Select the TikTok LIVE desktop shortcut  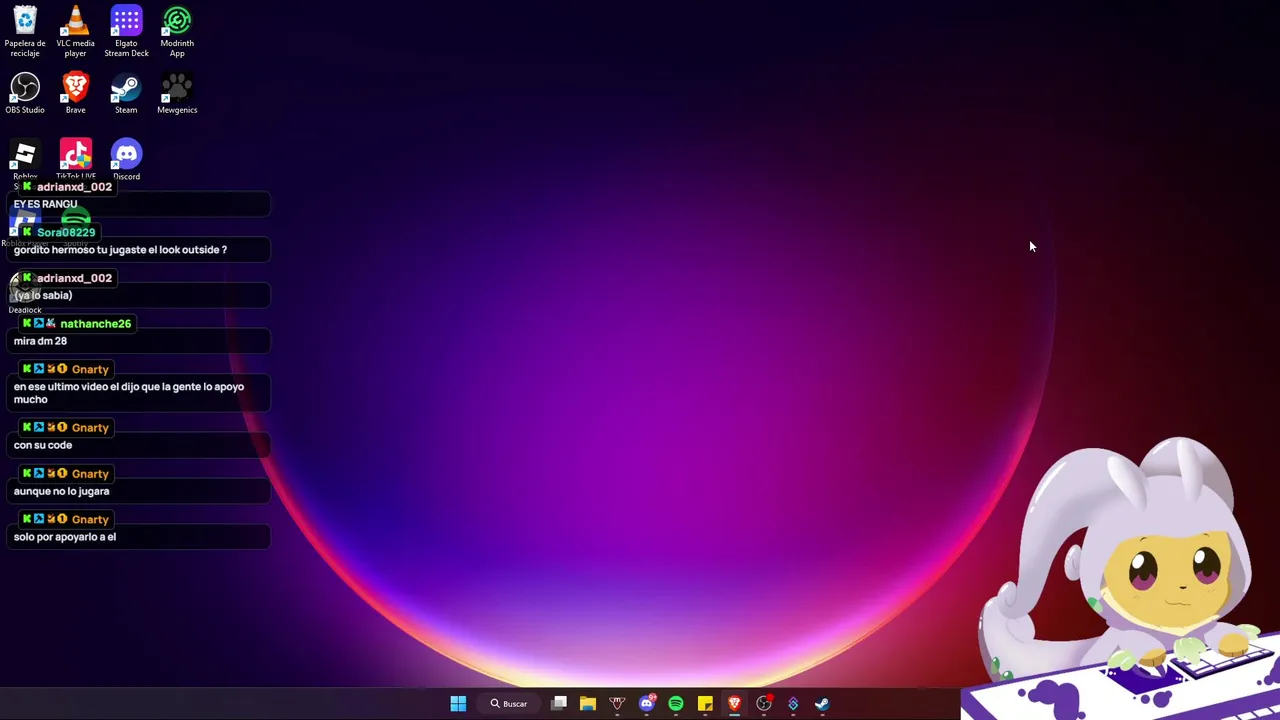tap(75, 160)
